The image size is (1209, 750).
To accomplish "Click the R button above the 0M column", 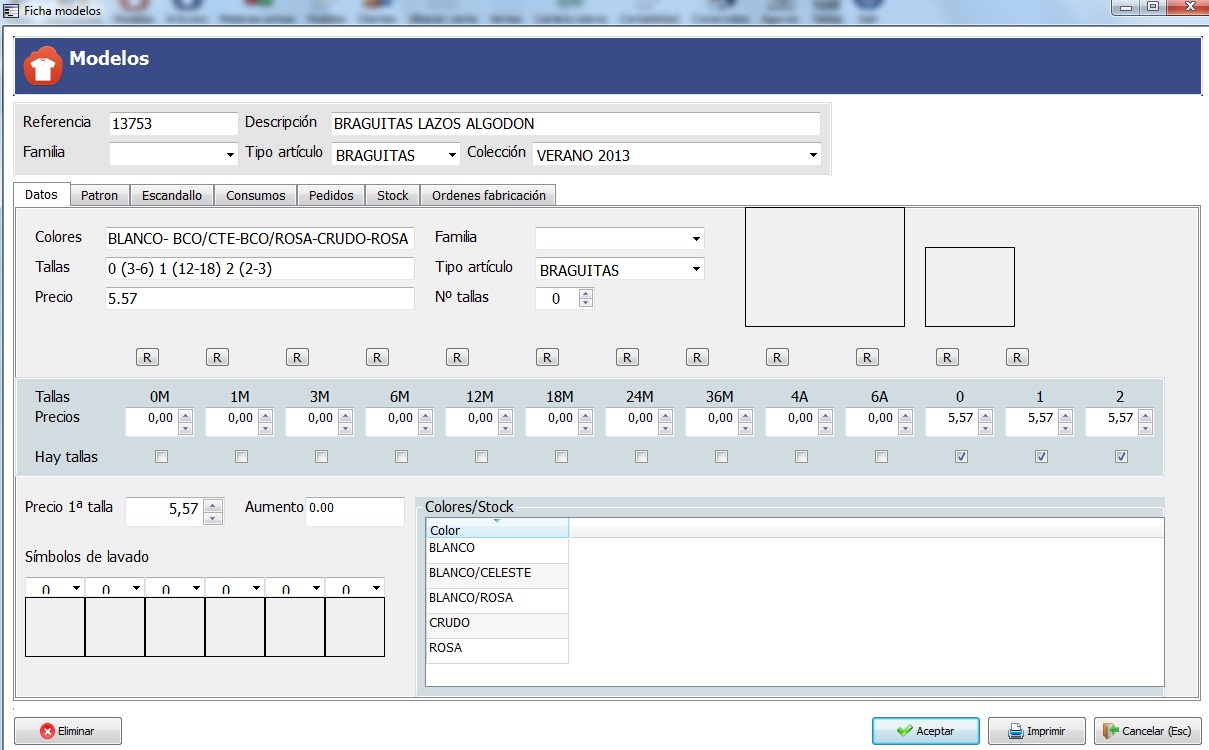I will pos(147,357).
